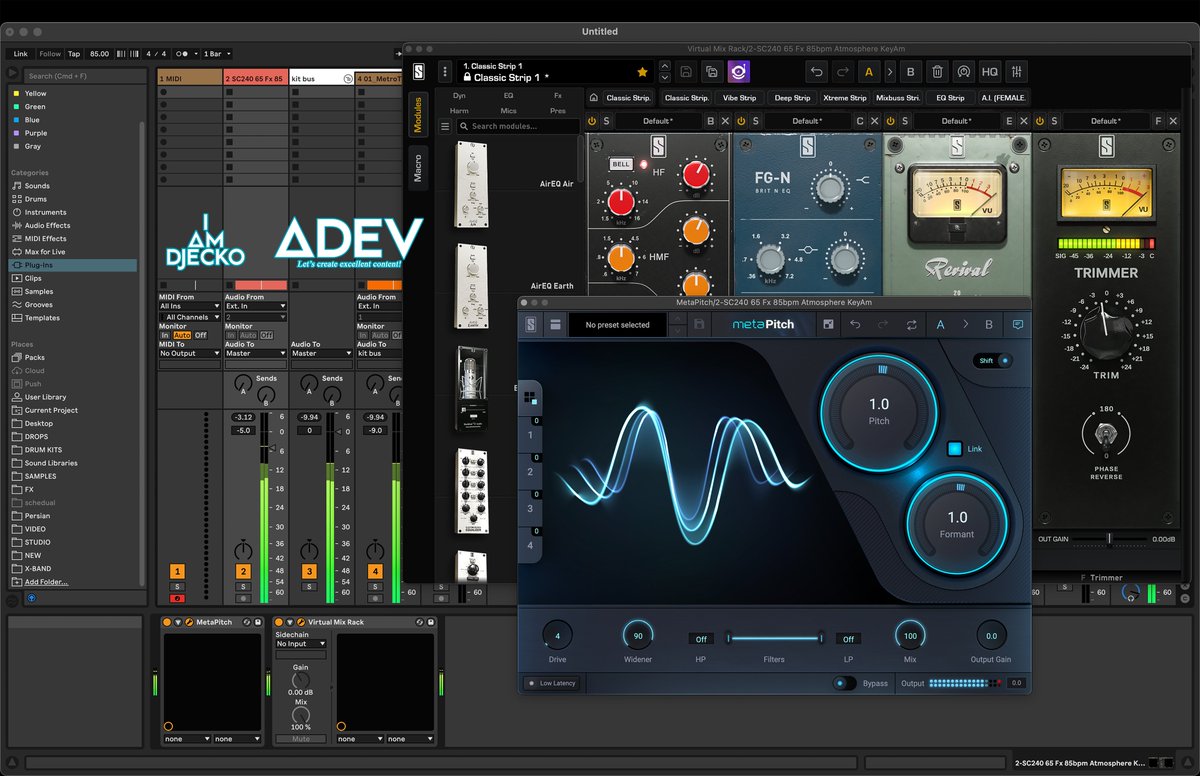
Task: Switch to the Macro side tab
Action: (x=418, y=166)
